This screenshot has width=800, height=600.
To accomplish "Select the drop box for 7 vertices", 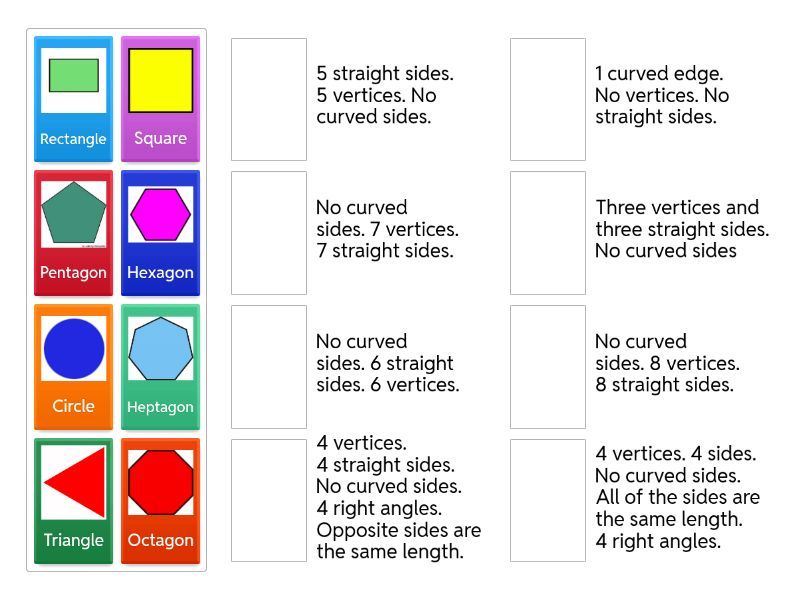I will tap(269, 233).
